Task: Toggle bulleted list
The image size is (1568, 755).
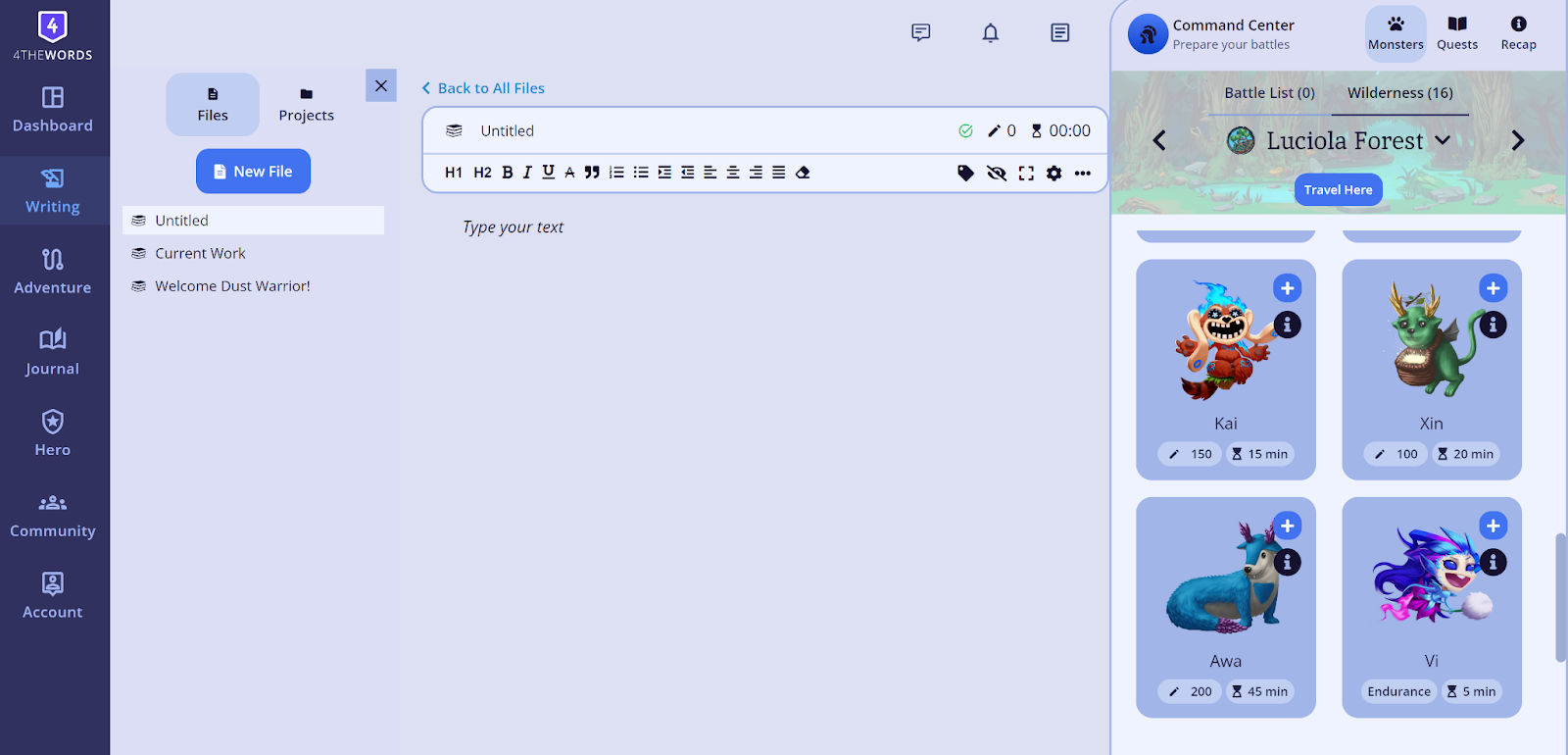Action: pos(641,173)
